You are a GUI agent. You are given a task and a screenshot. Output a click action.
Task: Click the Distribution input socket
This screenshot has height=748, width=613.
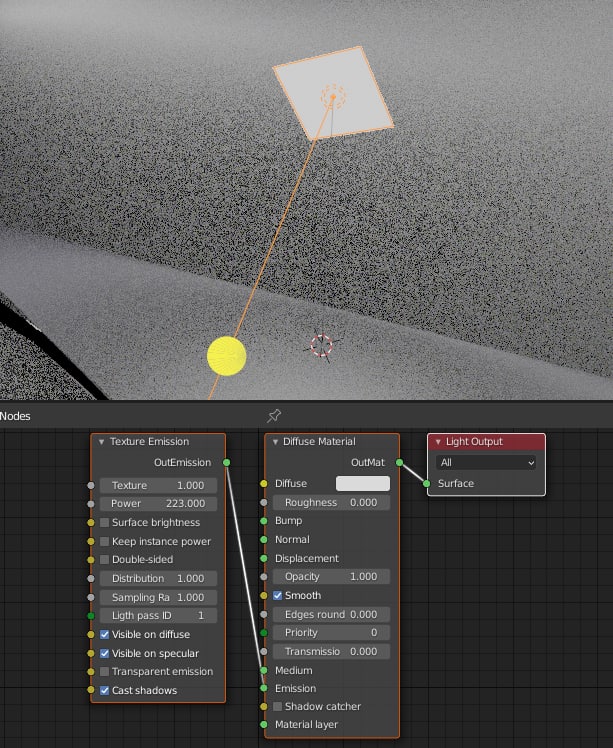click(x=91, y=578)
